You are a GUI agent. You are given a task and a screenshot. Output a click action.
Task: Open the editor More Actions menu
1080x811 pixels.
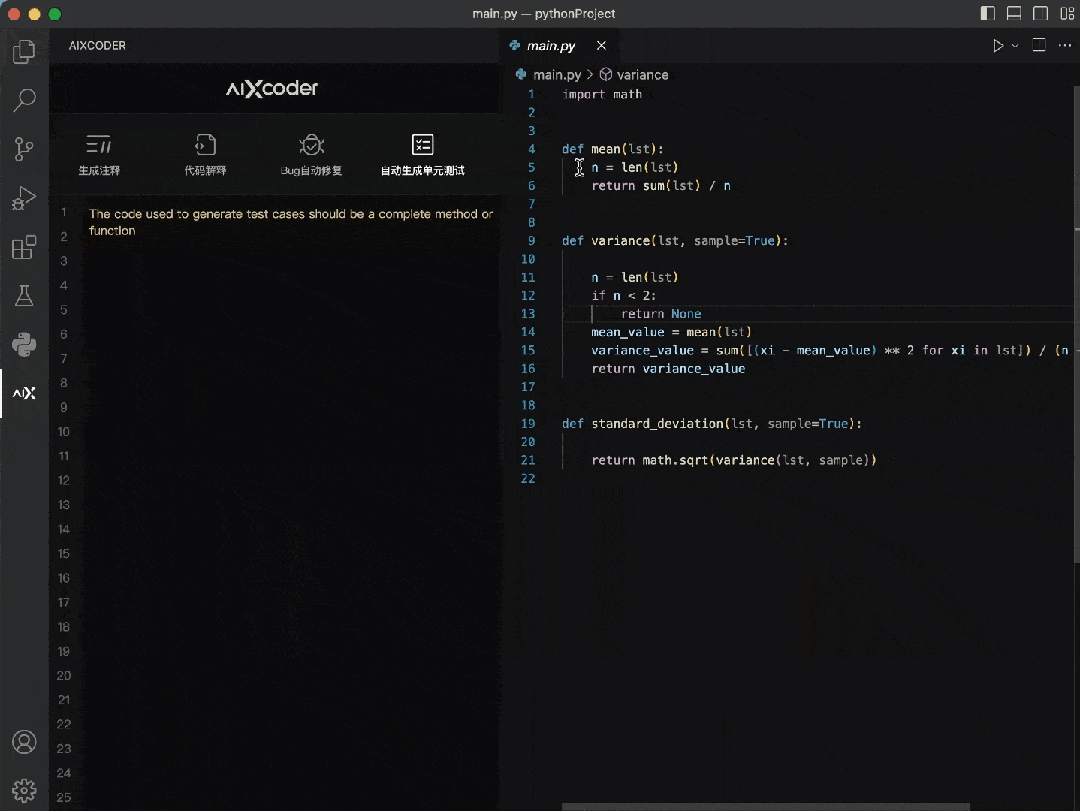click(1065, 45)
